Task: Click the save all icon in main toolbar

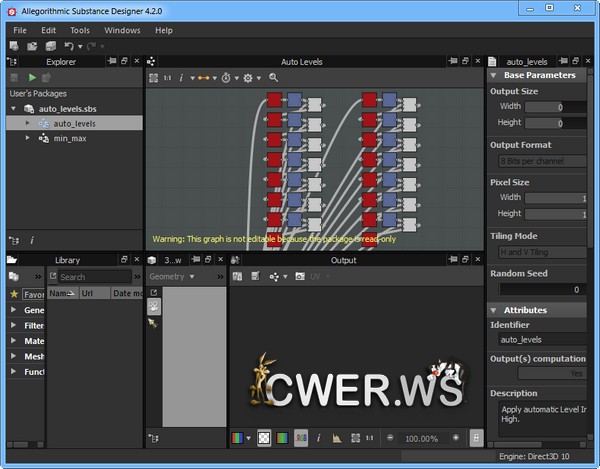Action: tap(51, 46)
